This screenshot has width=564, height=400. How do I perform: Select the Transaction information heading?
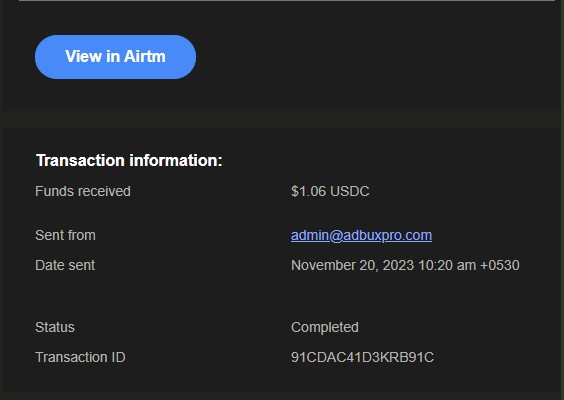[x=129, y=160]
